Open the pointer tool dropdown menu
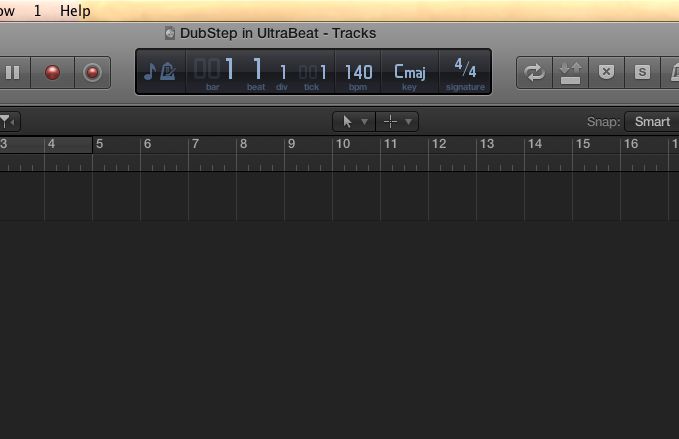 tap(354, 122)
